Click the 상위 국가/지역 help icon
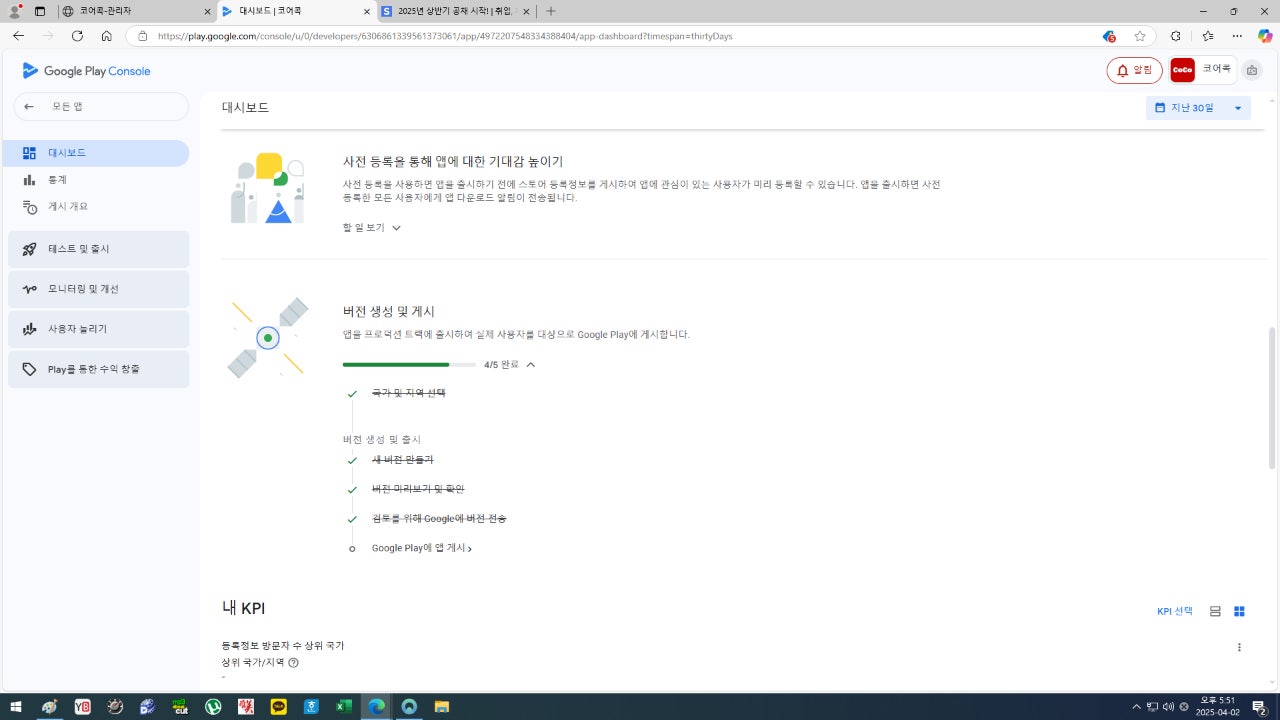Screen dimensions: 1280x720 click(x=293, y=662)
